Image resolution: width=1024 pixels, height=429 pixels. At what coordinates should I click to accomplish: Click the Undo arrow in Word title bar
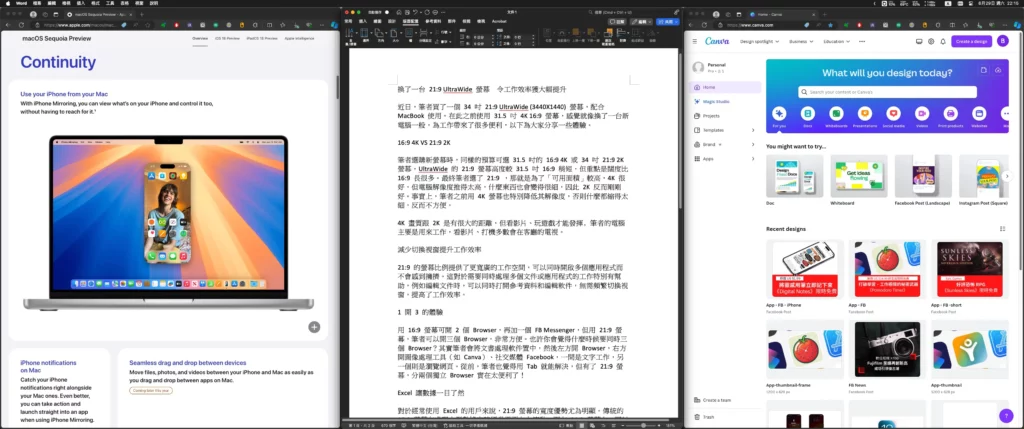415,12
